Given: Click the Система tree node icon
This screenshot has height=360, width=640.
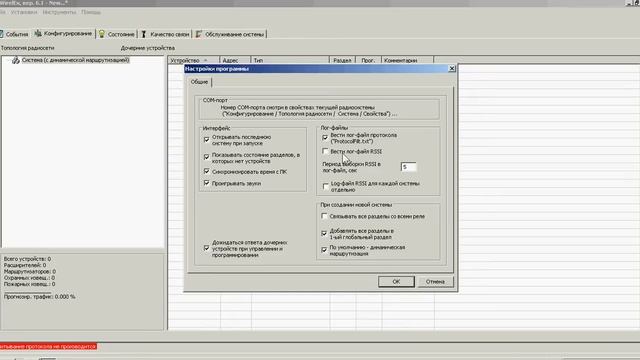Looking at the screenshot, I should [x=16, y=60].
